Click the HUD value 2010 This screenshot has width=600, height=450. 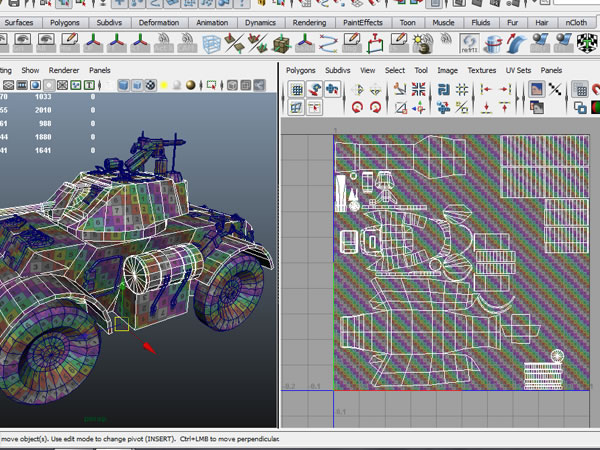(x=43, y=110)
